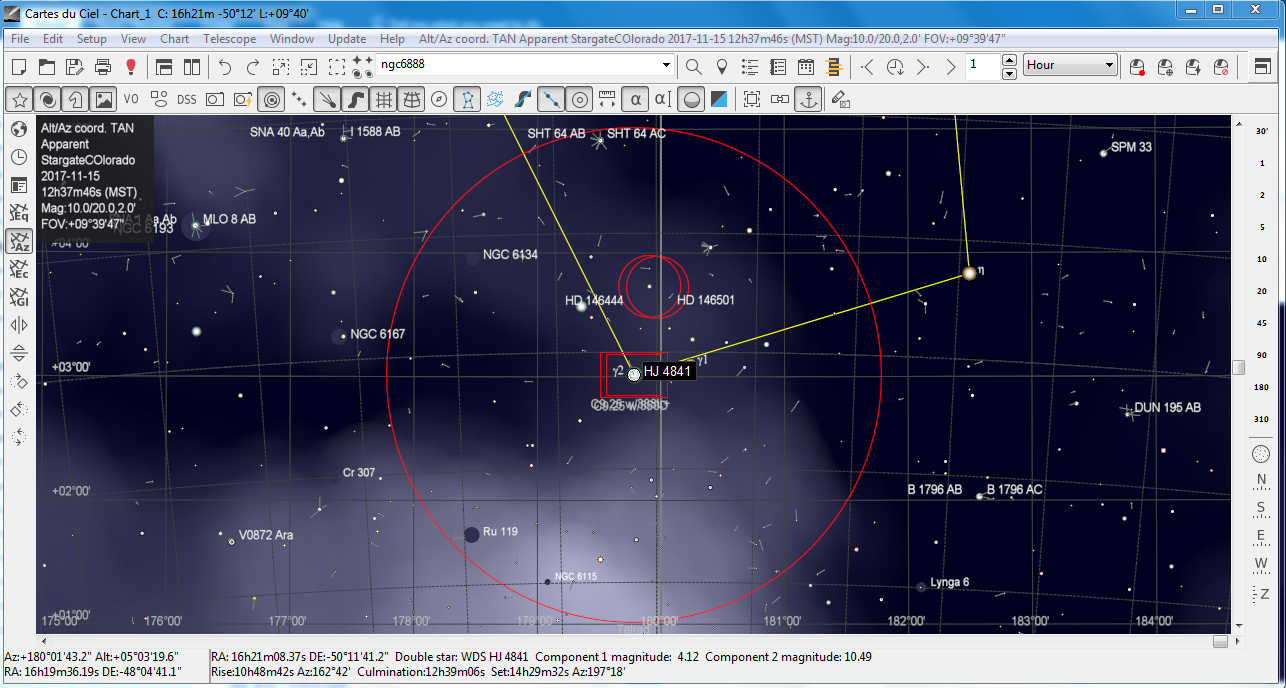Toggle star display
This screenshot has width=1286, height=688.
coord(18,99)
